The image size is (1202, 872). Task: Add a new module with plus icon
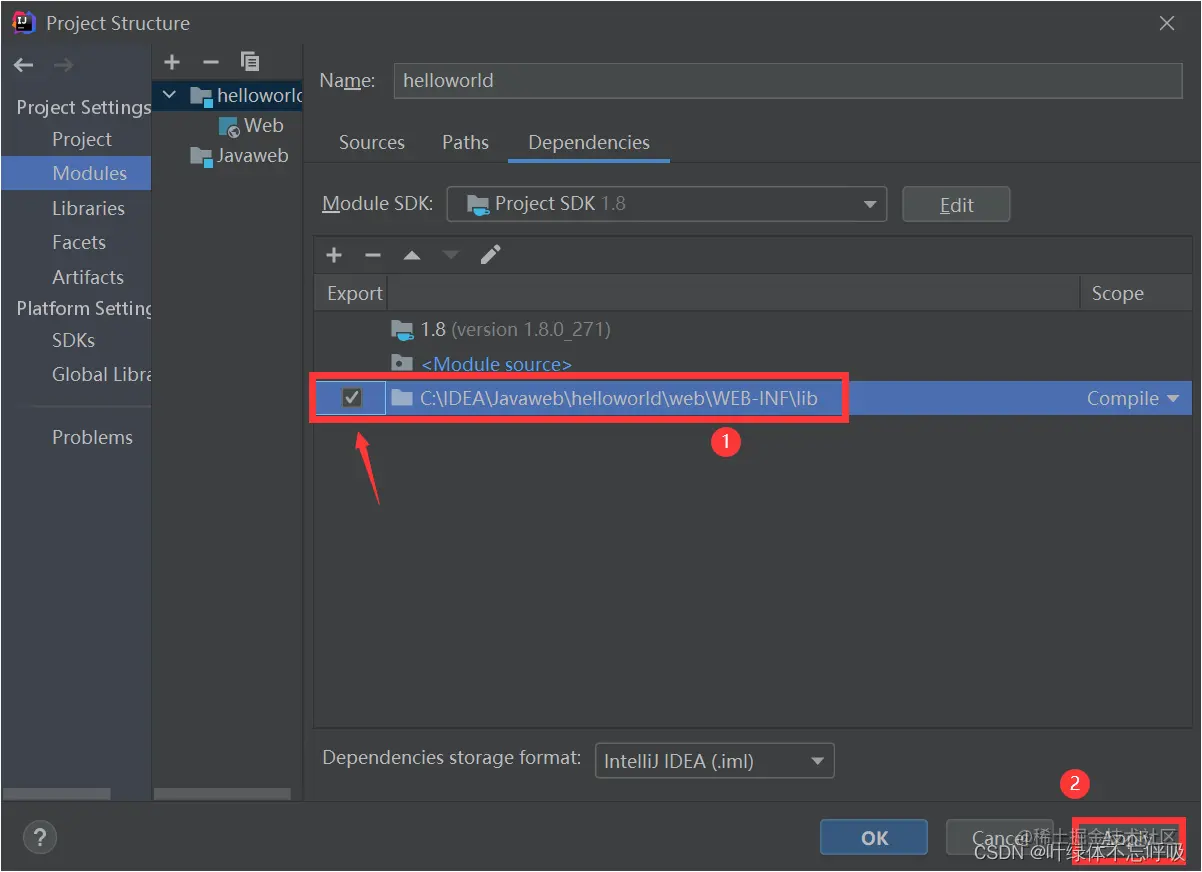tap(172, 62)
